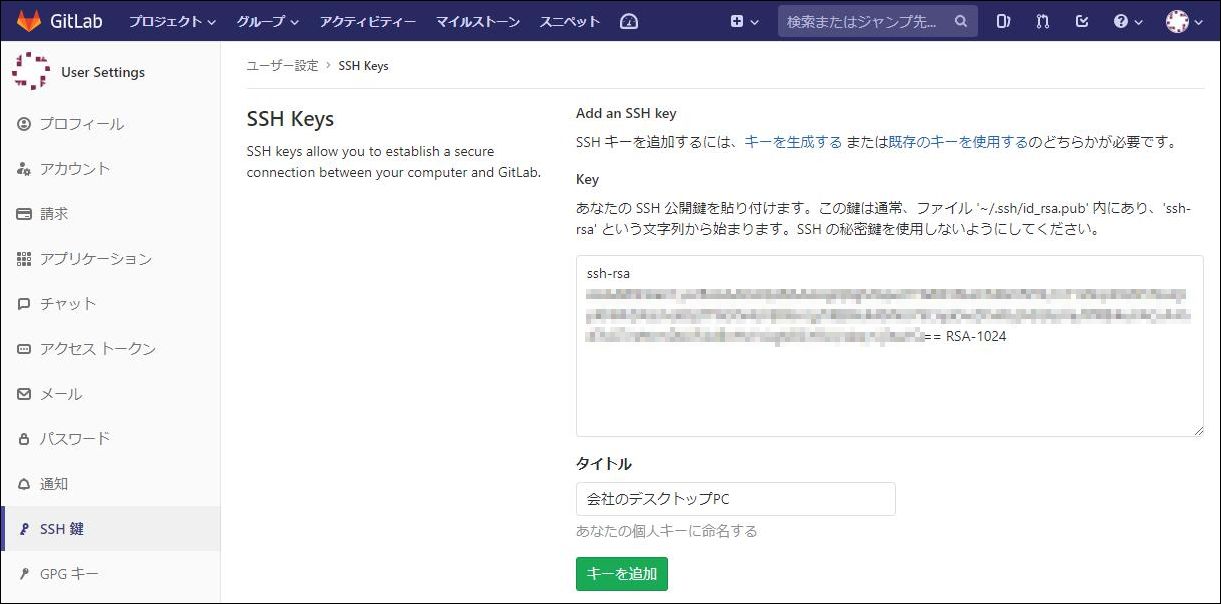The height and width of the screenshot is (604, 1221).
Task: Open the help question mark menu
Action: (x=1127, y=21)
